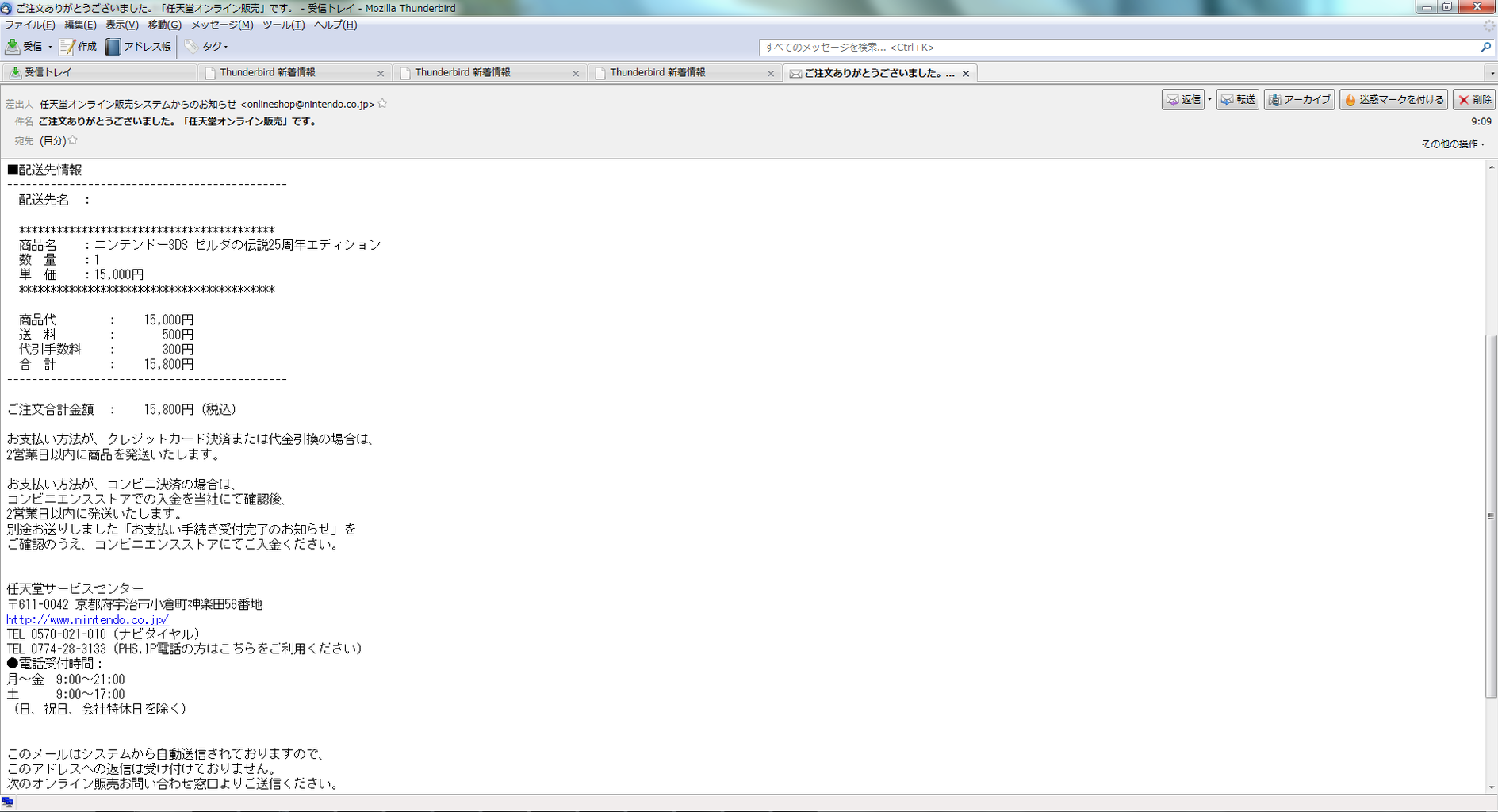
Task: Open the 編集 menu
Action: point(80,25)
